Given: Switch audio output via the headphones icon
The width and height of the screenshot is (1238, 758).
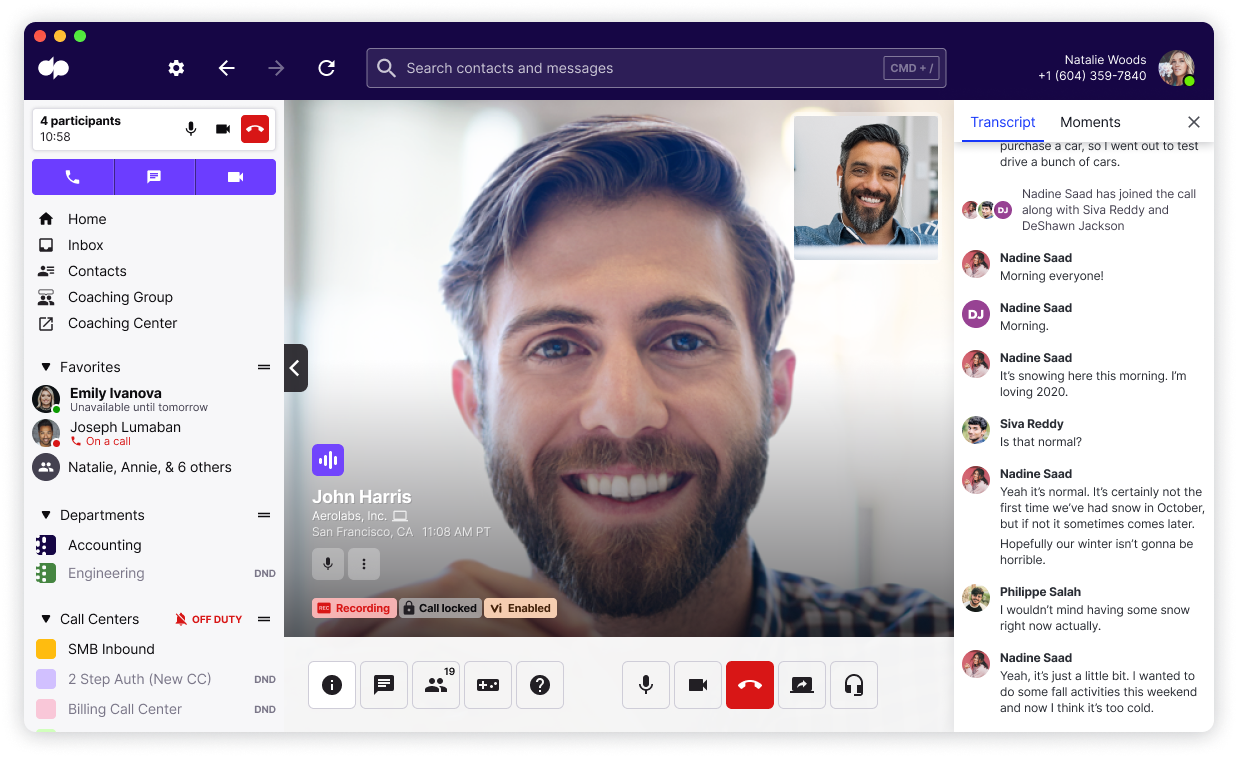Looking at the screenshot, I should coord(853,685).
